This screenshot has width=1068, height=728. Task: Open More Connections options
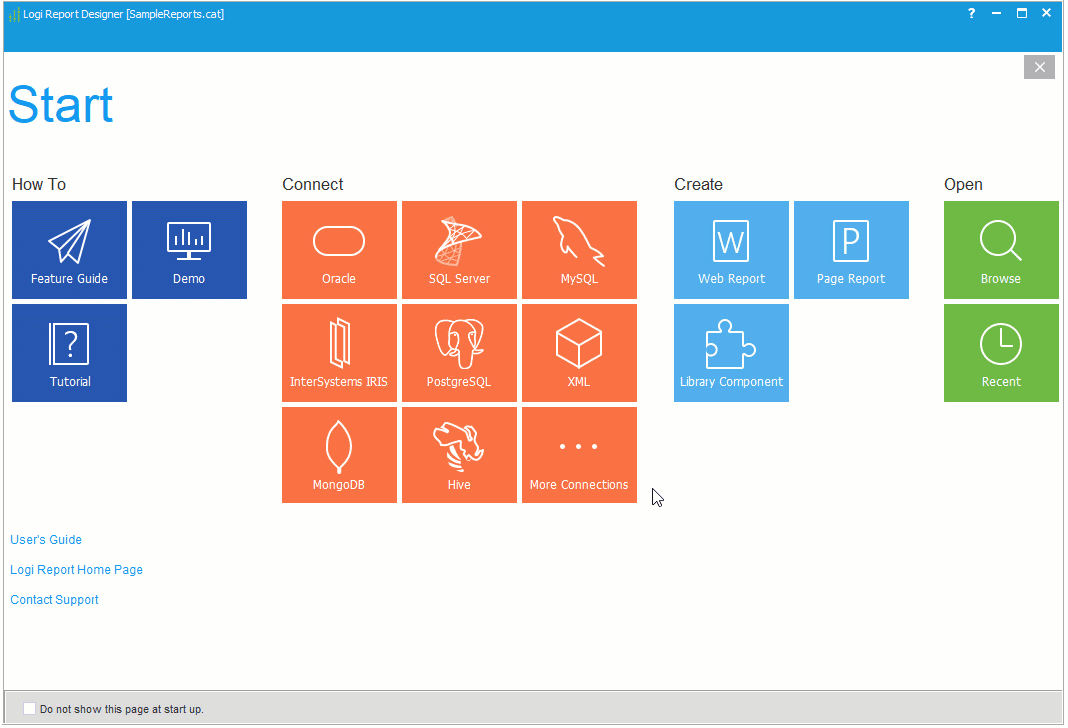[579, 455]
